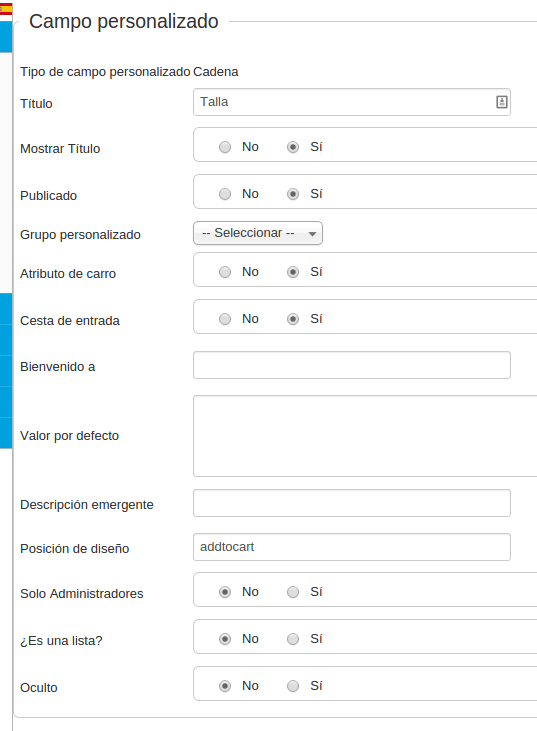Set Cesta de entrada to No
This screenshot has height=731, width=537.
point(225,319)
